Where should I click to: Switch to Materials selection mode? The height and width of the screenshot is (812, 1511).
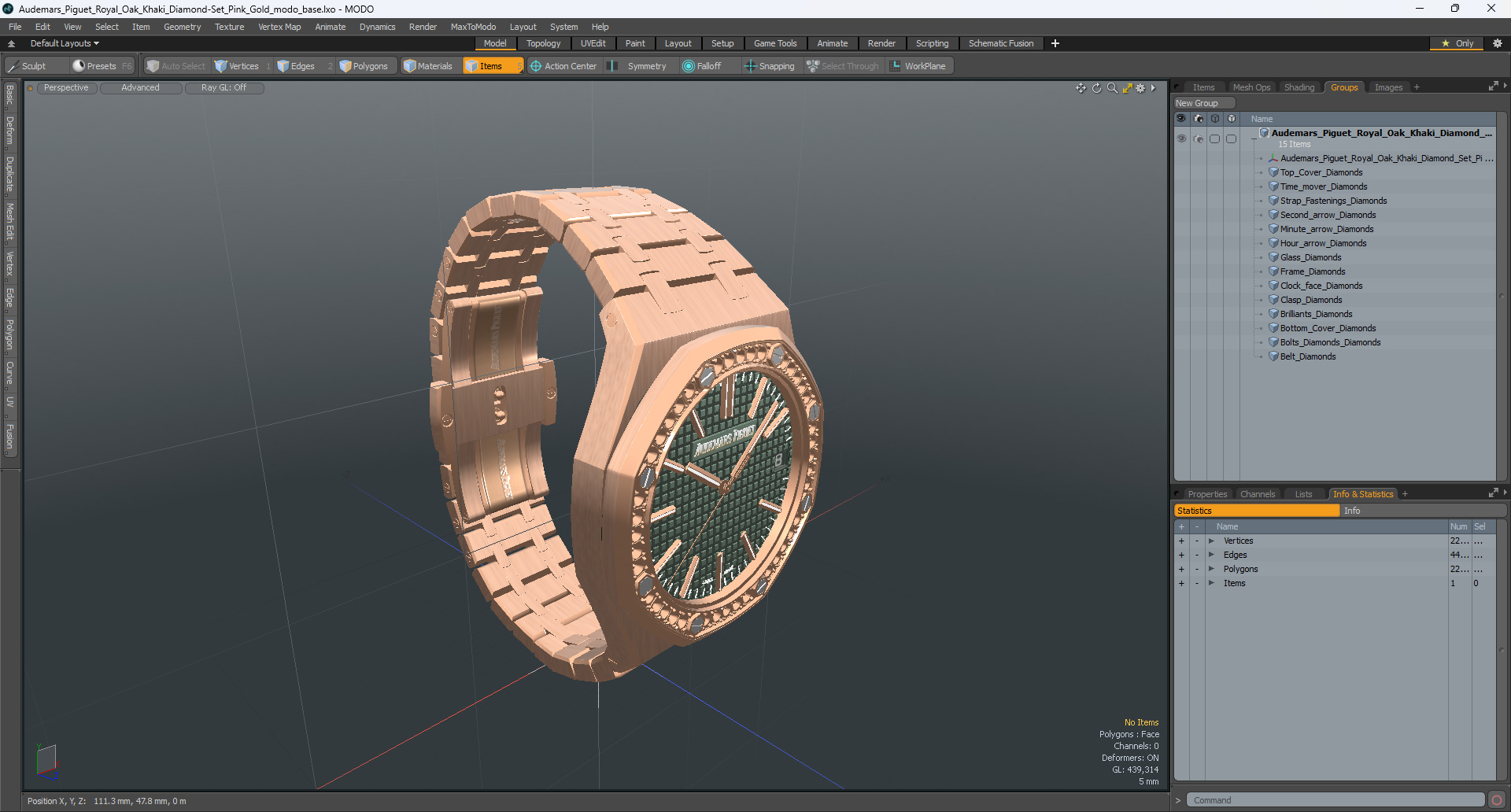click(x=428, y=66)
